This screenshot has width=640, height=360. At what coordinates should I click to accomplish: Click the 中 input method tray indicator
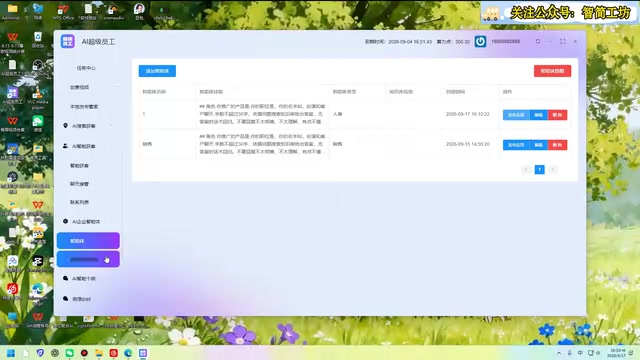coord(580,353)
